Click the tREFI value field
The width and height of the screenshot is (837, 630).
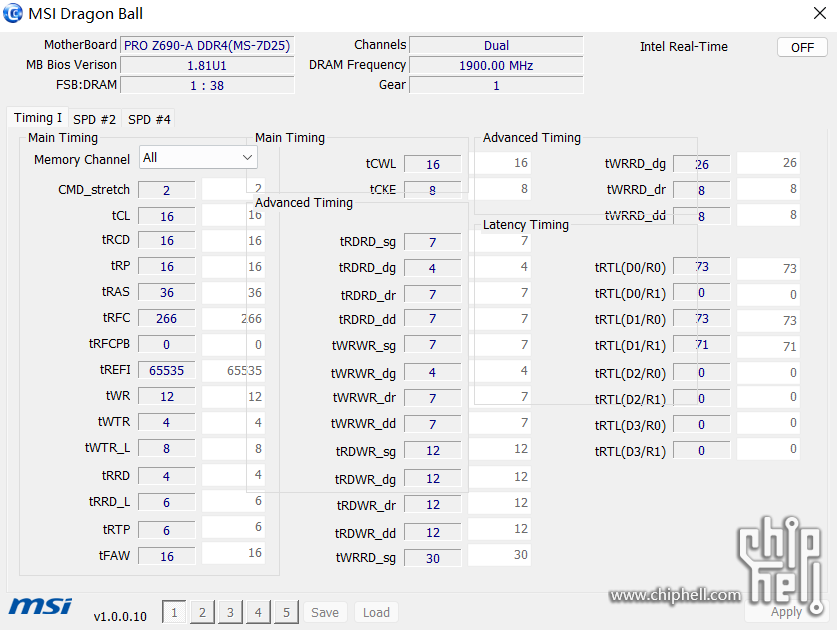tap(167, 370)
